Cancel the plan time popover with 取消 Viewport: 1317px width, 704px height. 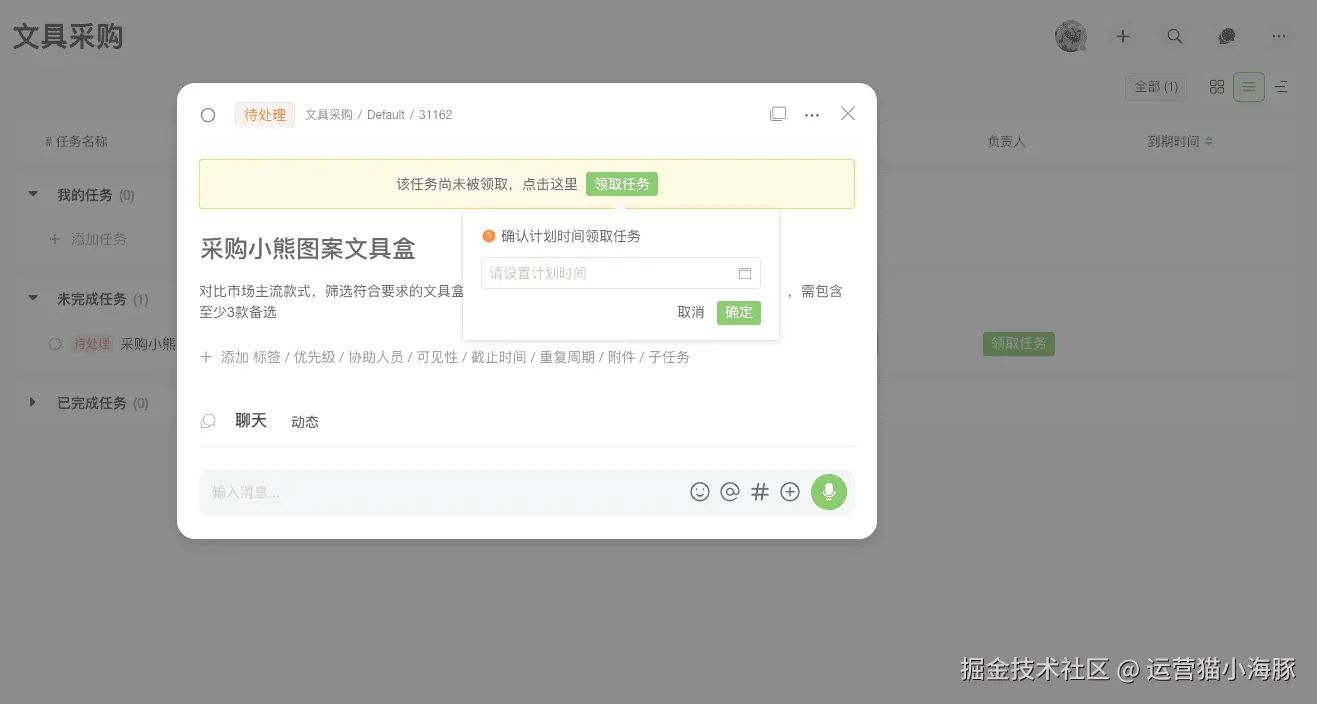(691, 312)
